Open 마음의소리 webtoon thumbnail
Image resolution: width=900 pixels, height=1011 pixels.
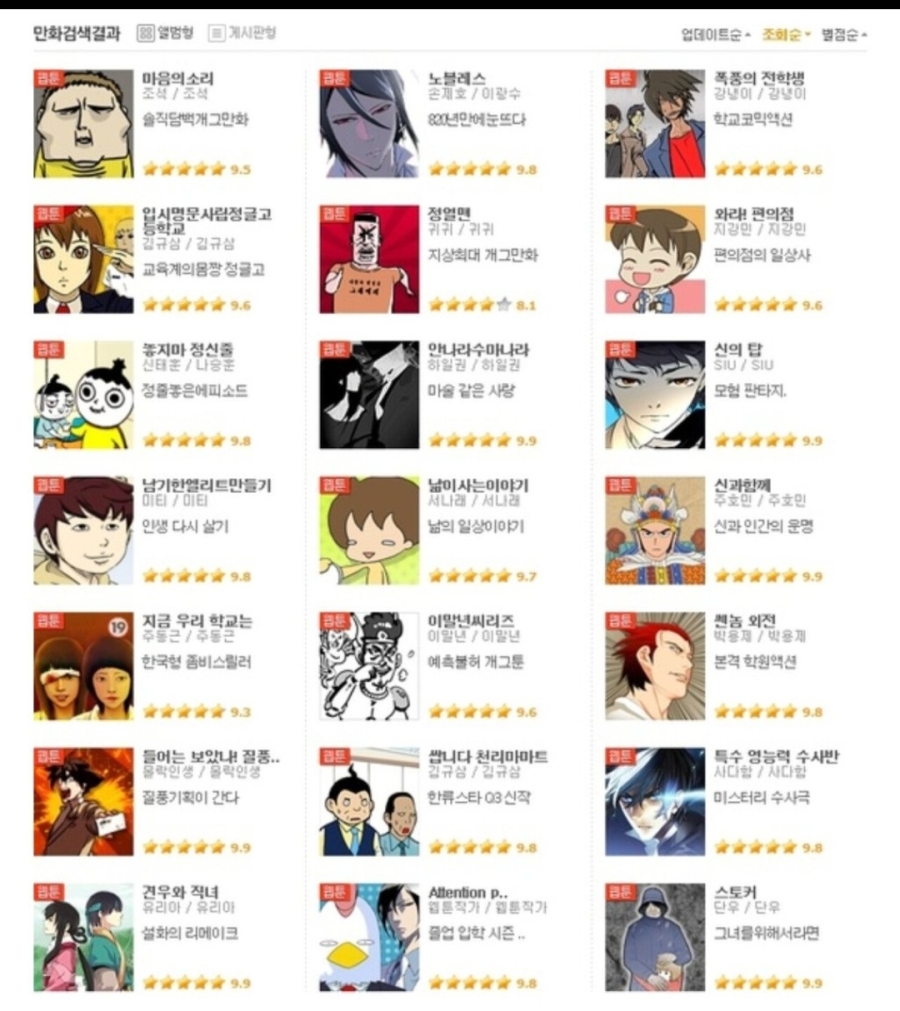pyautogui.click(x=83, y=124)
